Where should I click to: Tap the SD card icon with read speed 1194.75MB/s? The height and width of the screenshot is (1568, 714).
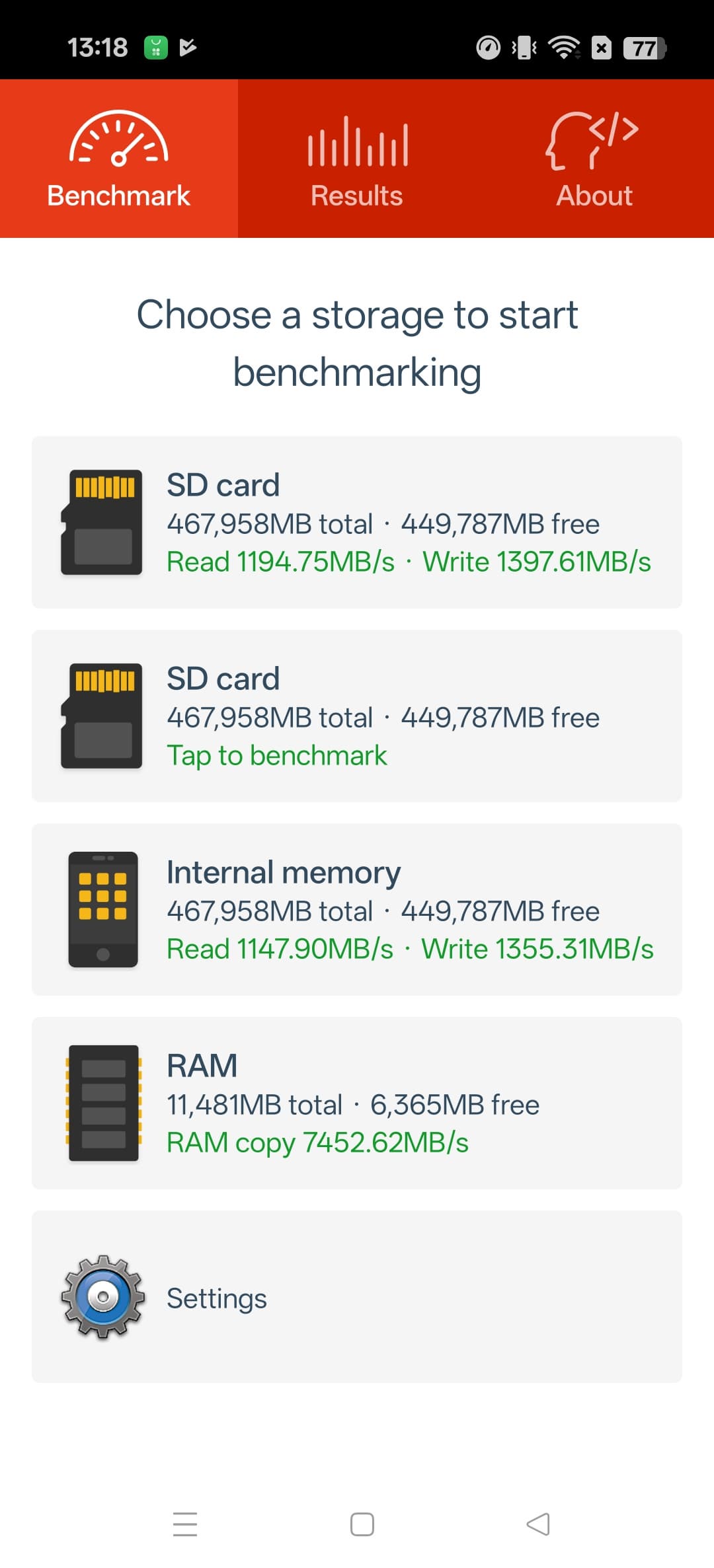click(x=102, y=522)
